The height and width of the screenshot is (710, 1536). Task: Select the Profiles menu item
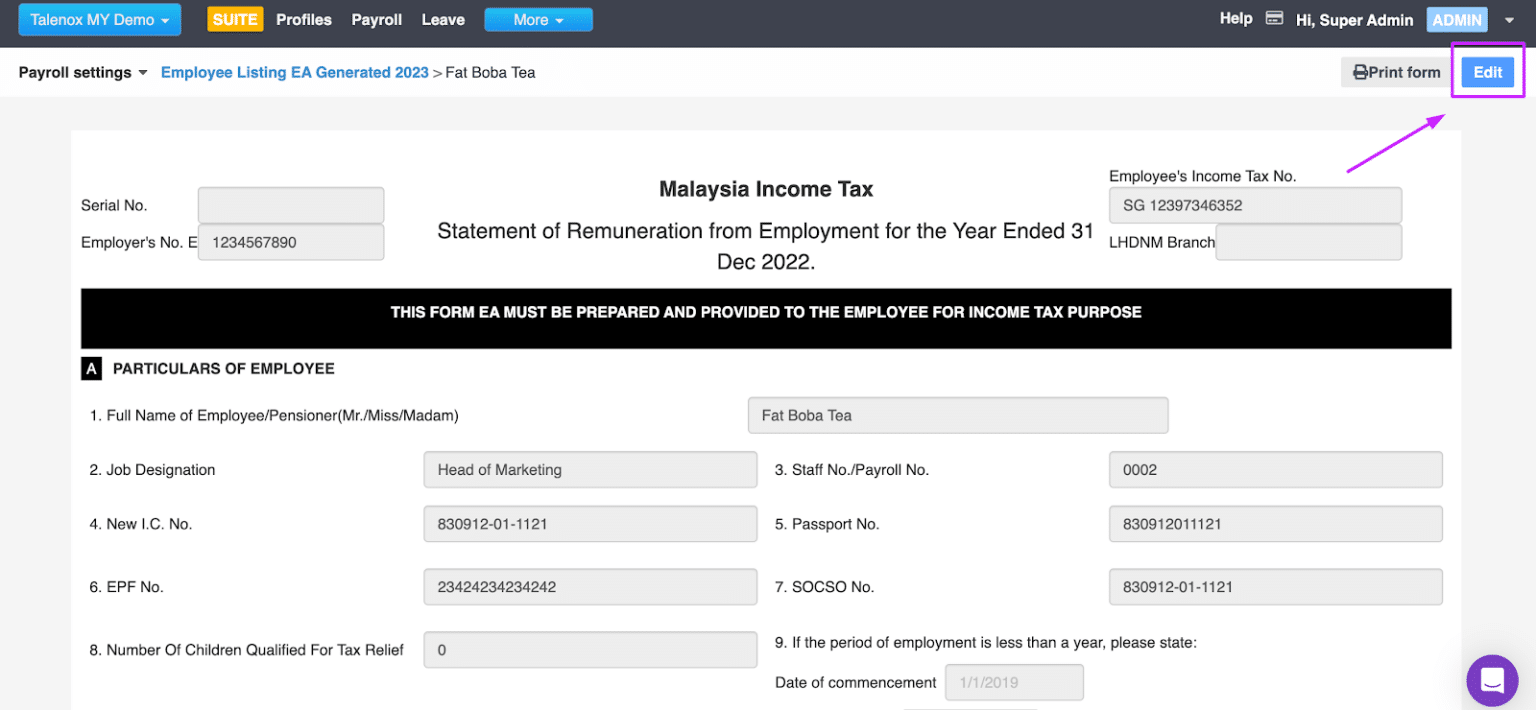point(303,19)
